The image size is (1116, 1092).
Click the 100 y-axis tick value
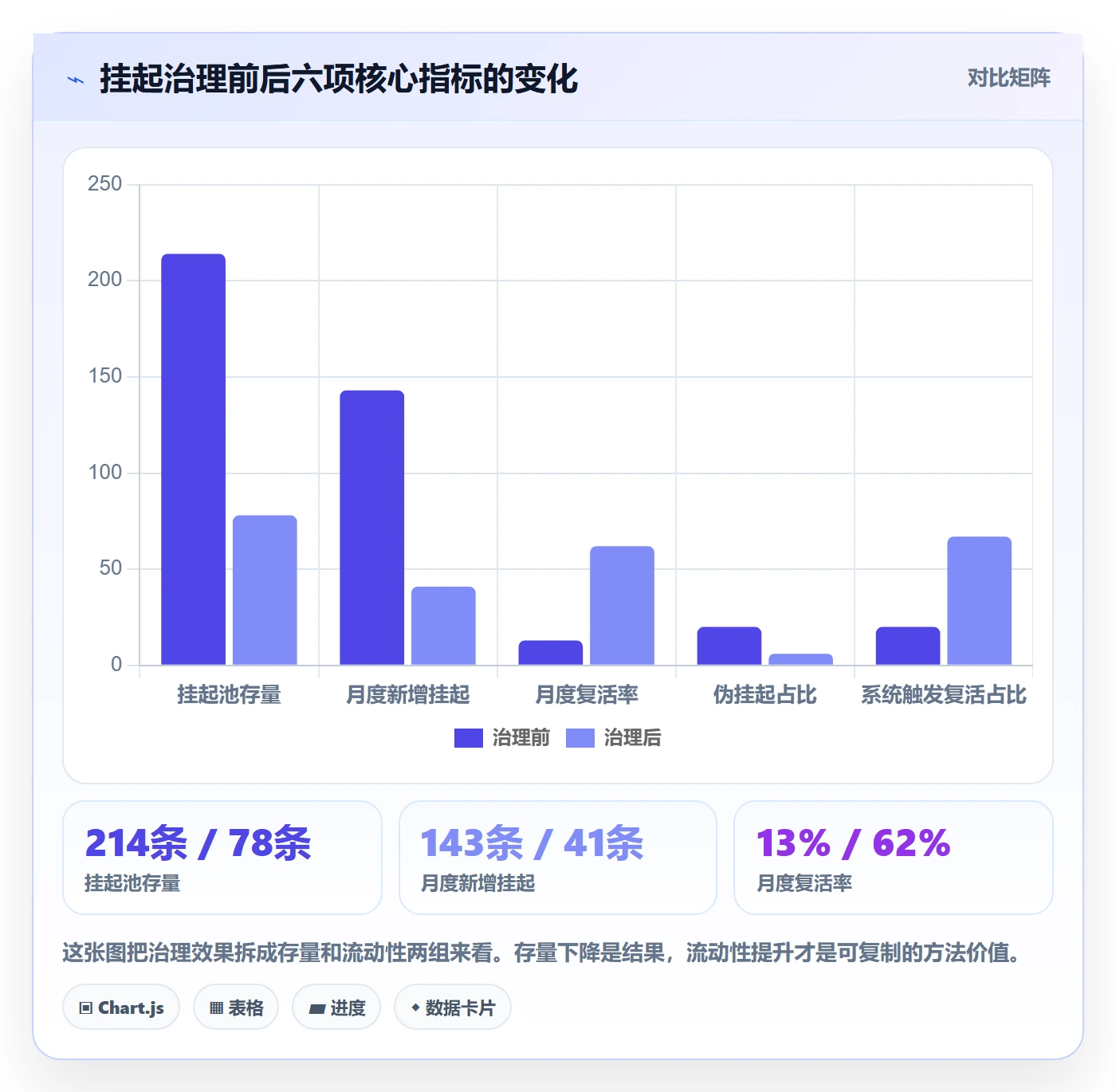pos(105,473)
